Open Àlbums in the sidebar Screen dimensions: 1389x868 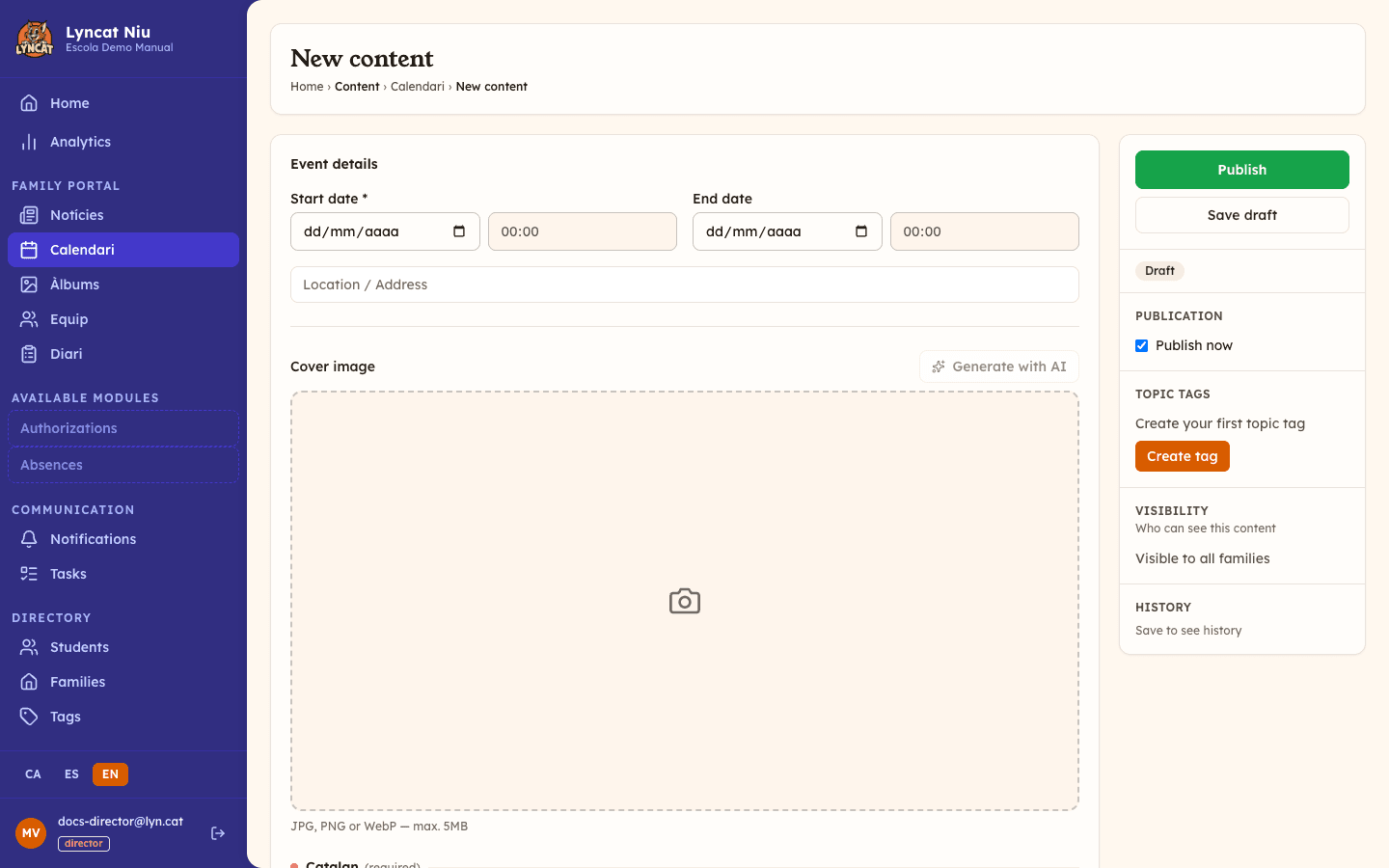click(x=123, y=285)
